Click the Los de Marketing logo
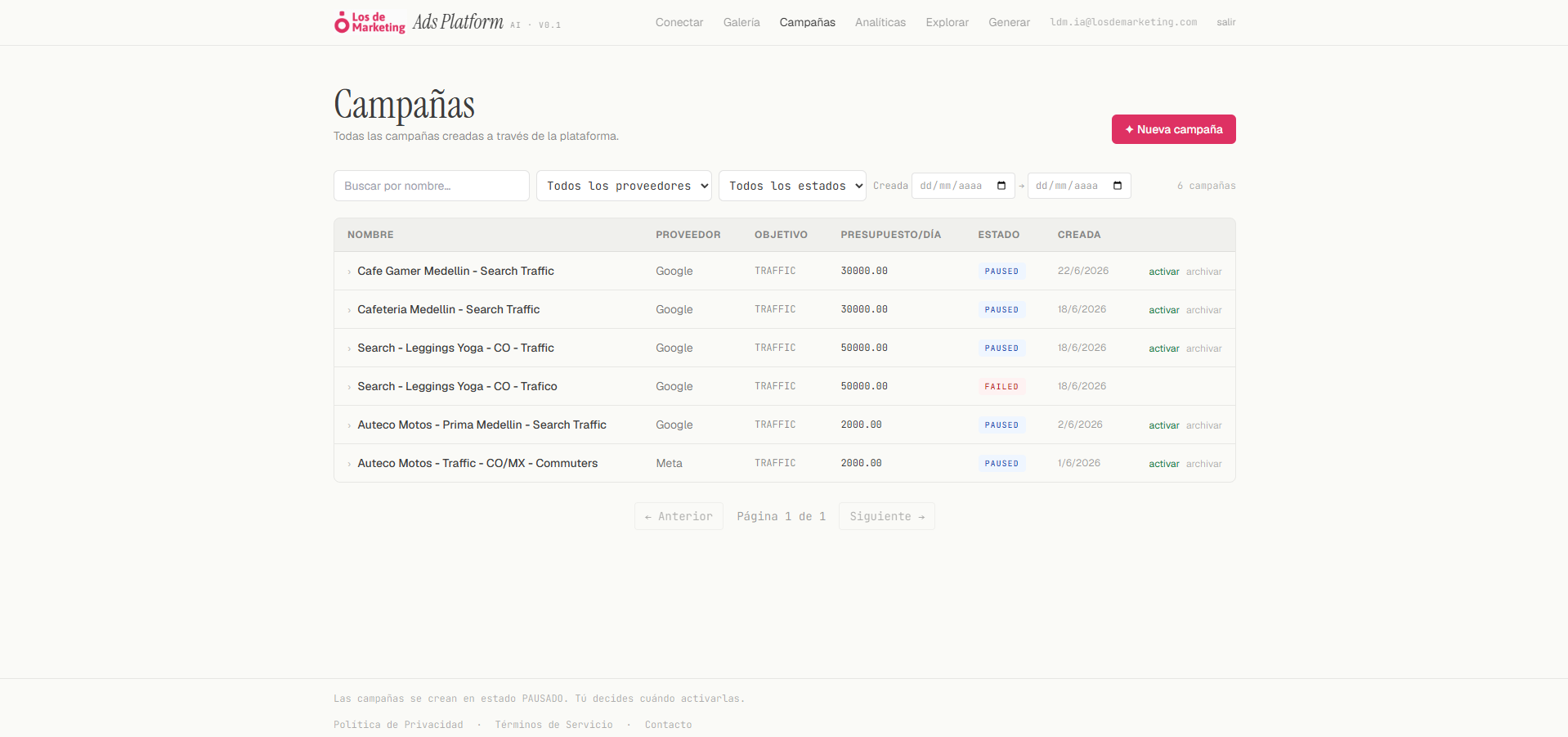Viewport: 1568px width, 737px height. [370, 22]
